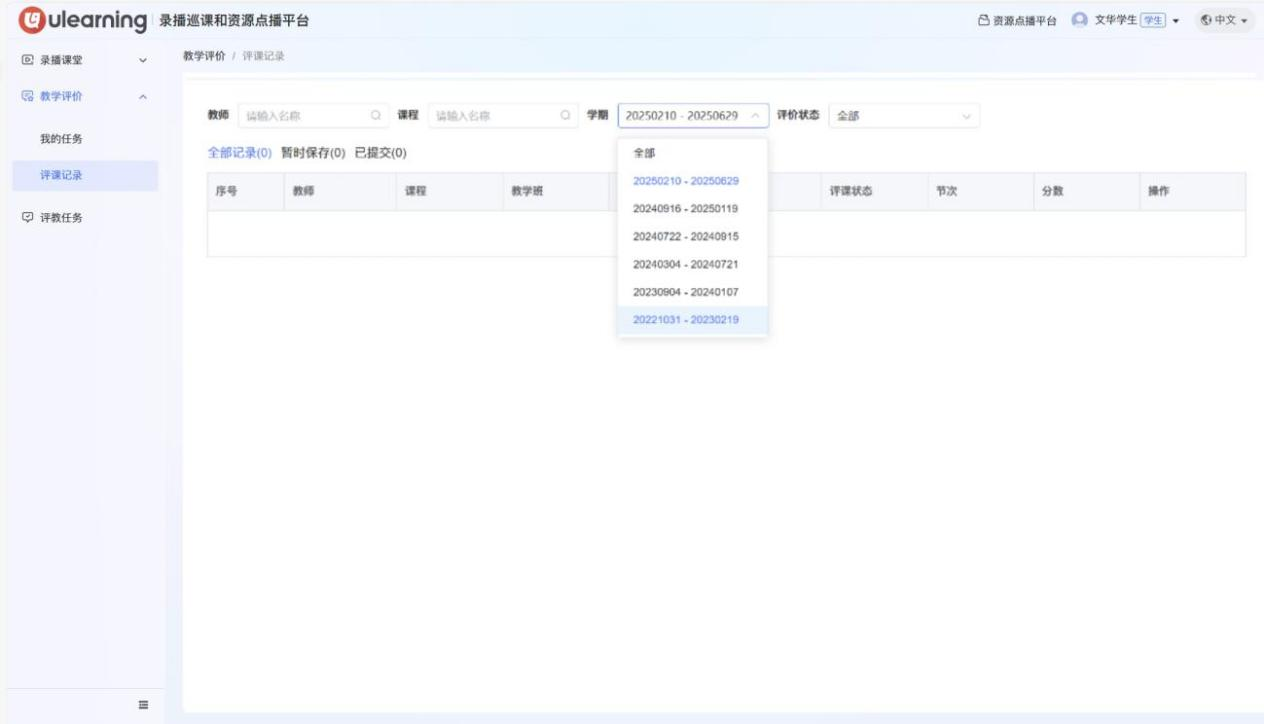This screenshot has width=1264, height=724.
Task: Switch to 暂时保存(0) tab
Action: tap(313, 153)
